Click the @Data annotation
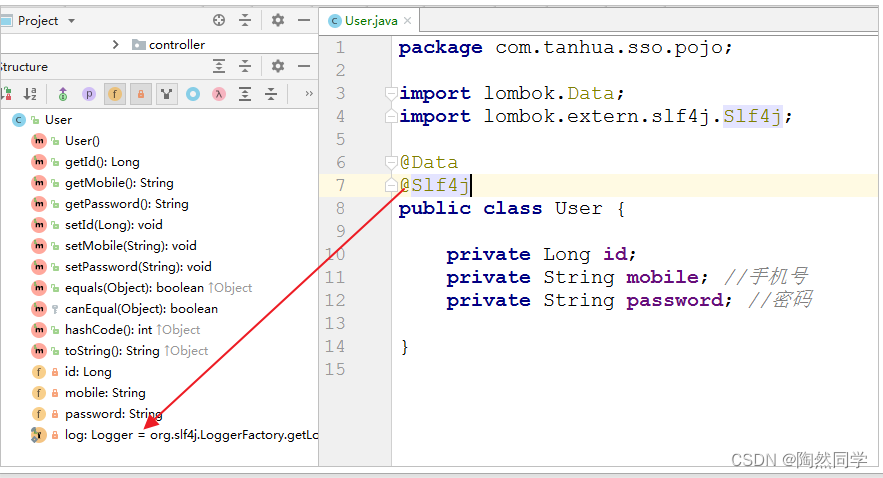883x478 pixels. coord(429,163)
